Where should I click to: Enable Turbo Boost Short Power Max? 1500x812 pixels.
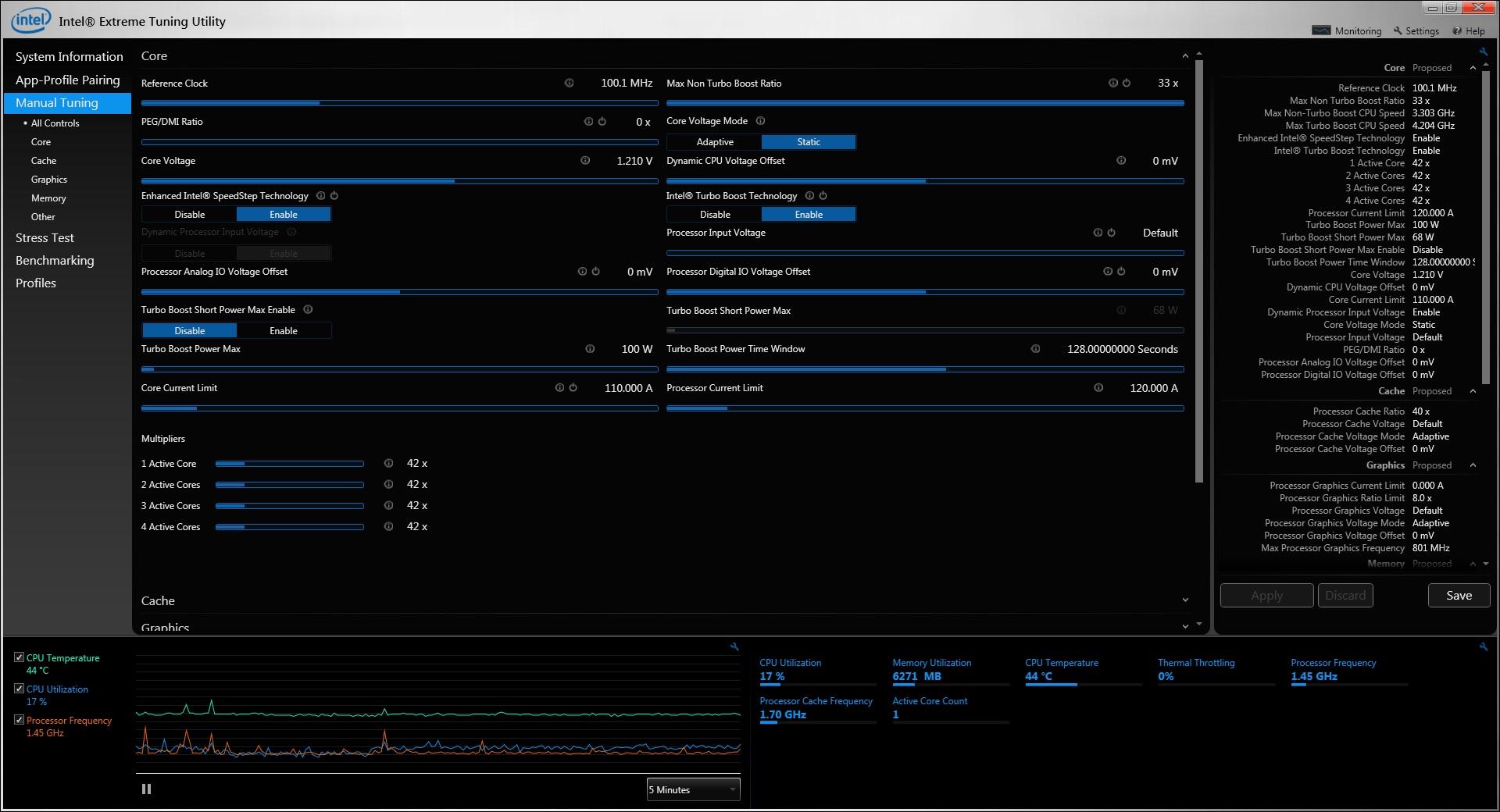coord(284,331)
